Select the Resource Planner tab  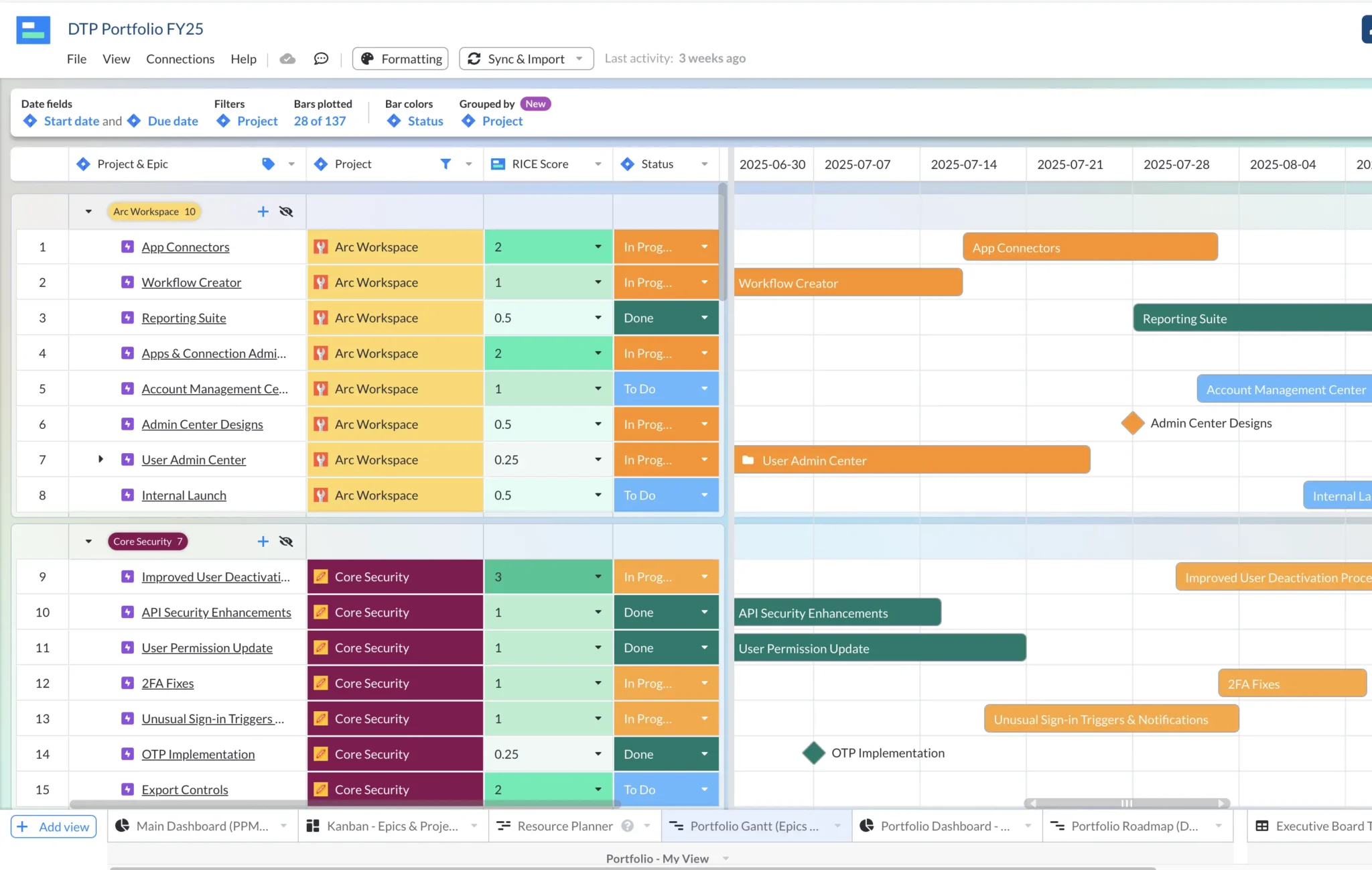[x=565, y=825]
